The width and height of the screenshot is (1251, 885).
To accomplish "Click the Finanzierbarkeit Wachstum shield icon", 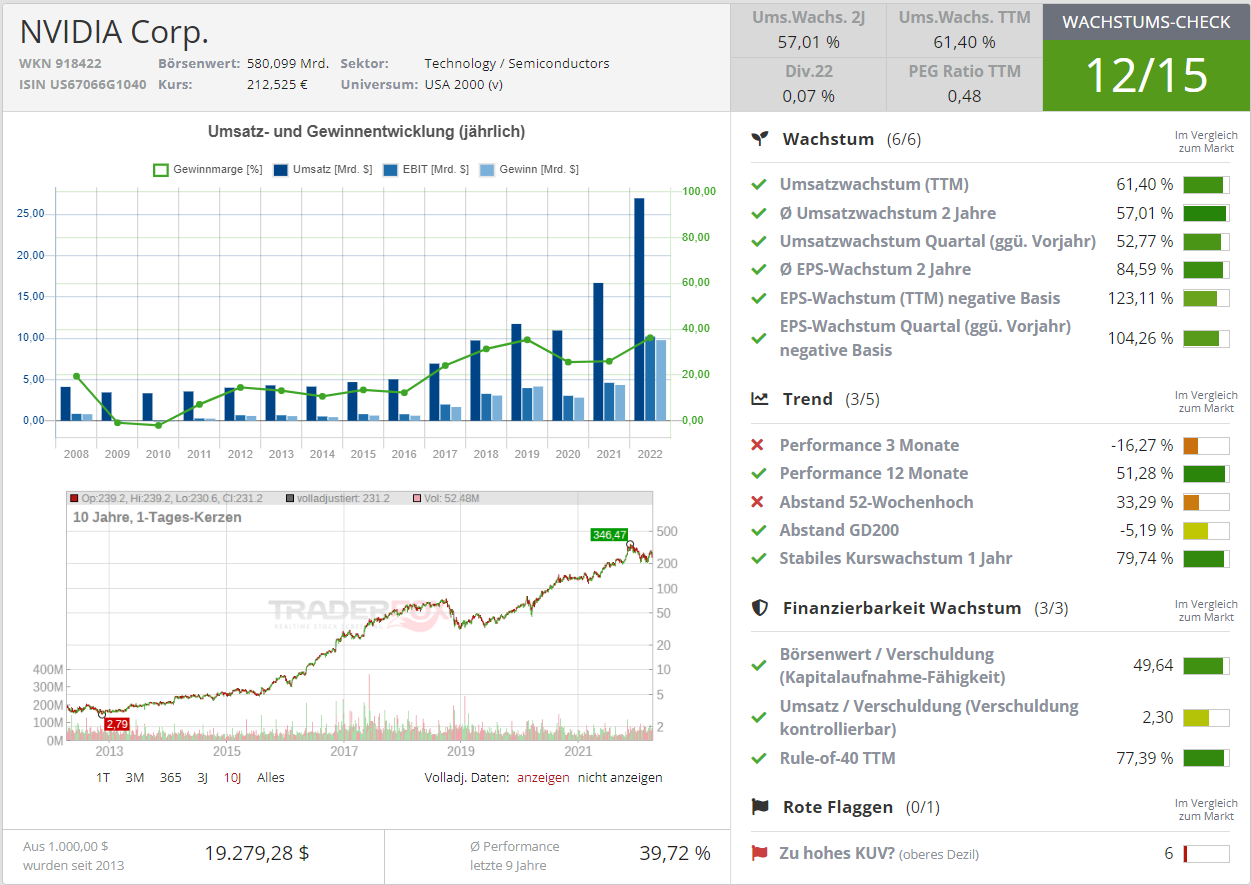I will point(761,608).
